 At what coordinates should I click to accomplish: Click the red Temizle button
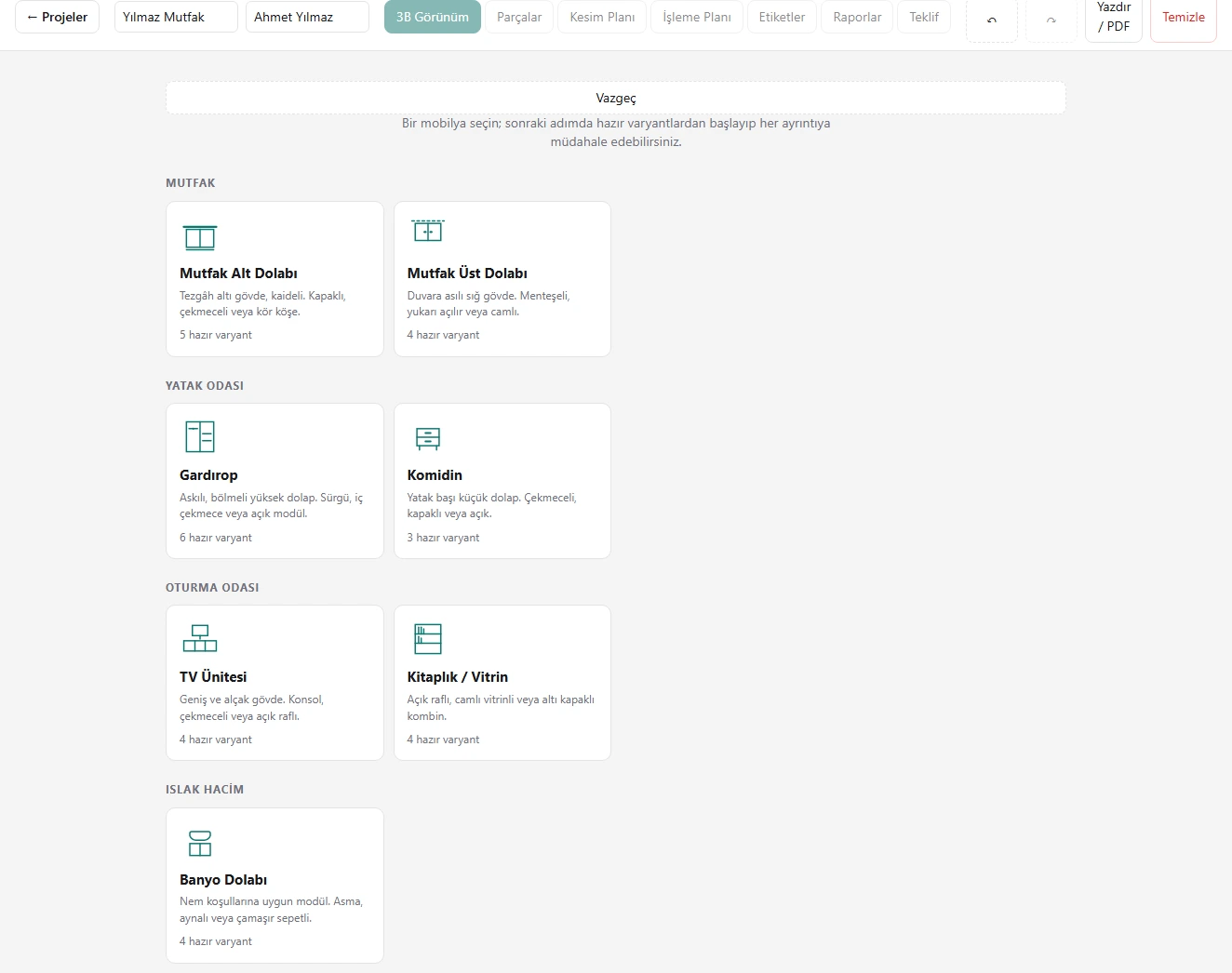tap(1184, 17)
